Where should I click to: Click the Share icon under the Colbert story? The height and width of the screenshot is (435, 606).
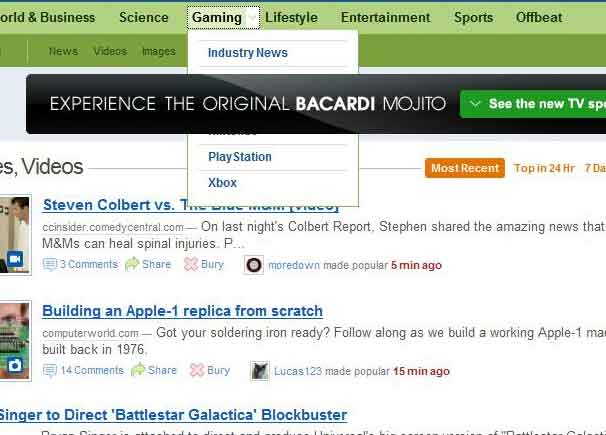pyautogui.click(x=132, y=265)
